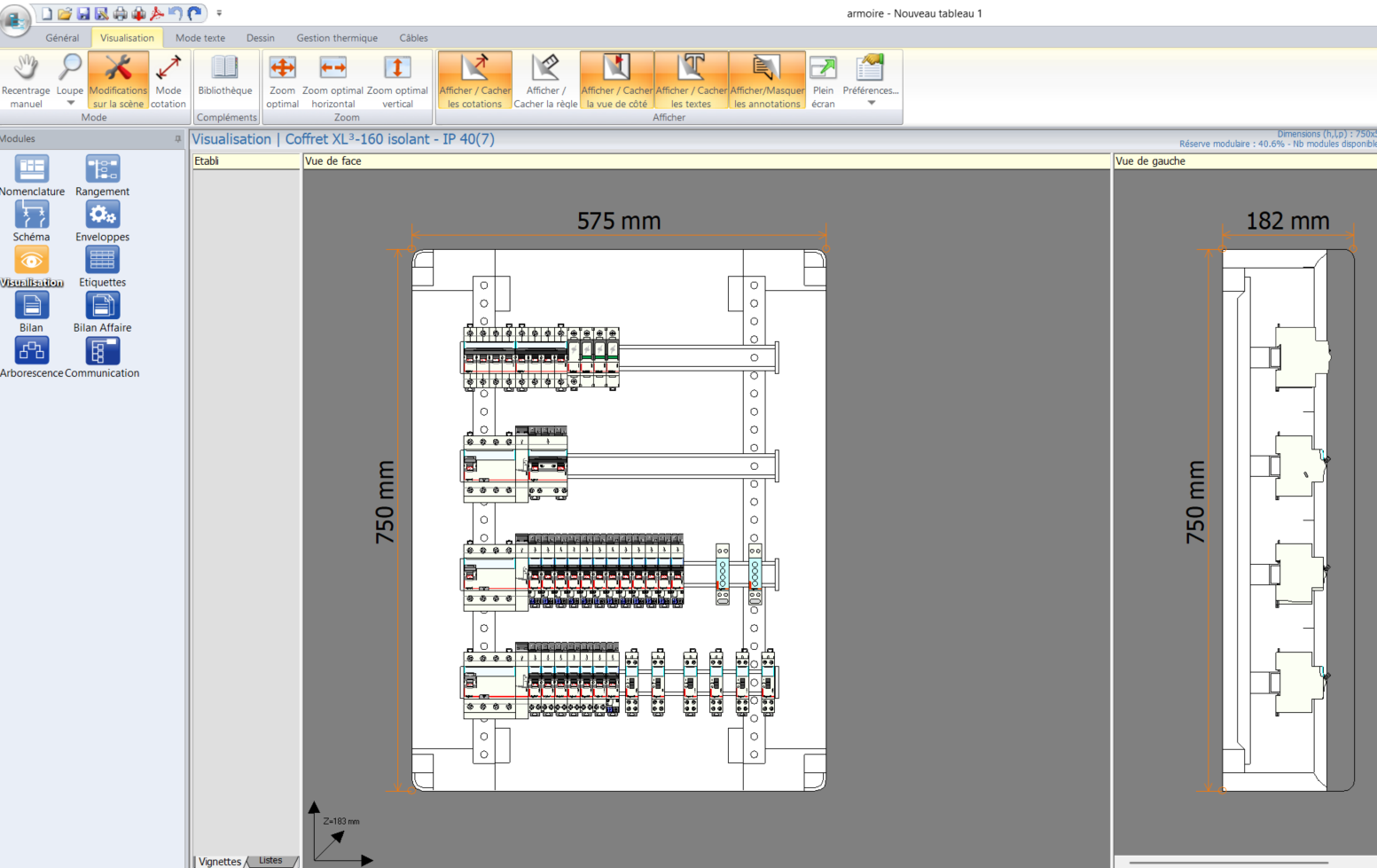Toggle Afficher / Cacher la règle

click(x=545, y=80)
